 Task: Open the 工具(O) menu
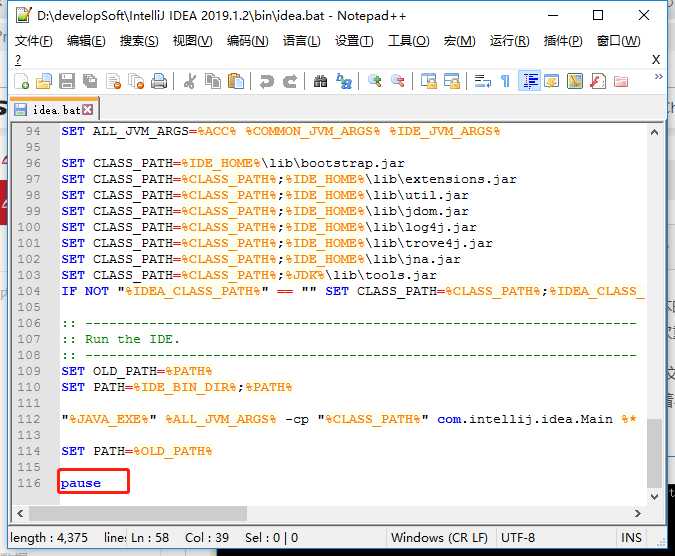point(409,41)
